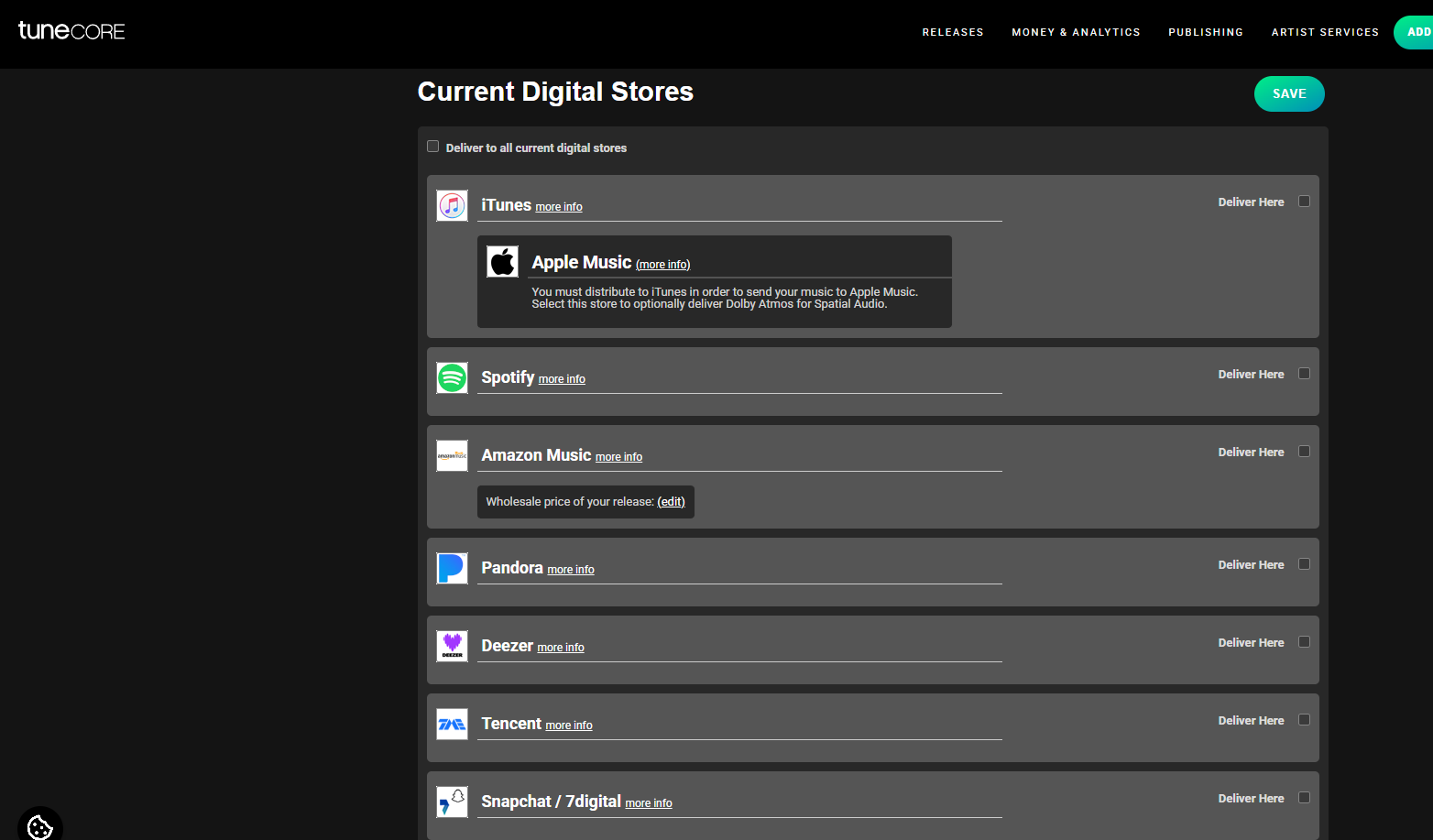
Task: Click the iTunes store icon
Action: point(452,205)
